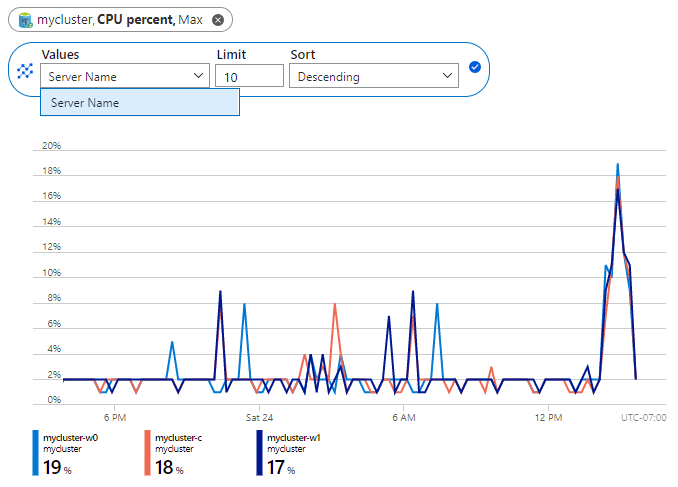The height and width of the screenshot is (487, 678).
Task: Click the light blue mycluster-w0 legend color bar
Action: (36, 453)
